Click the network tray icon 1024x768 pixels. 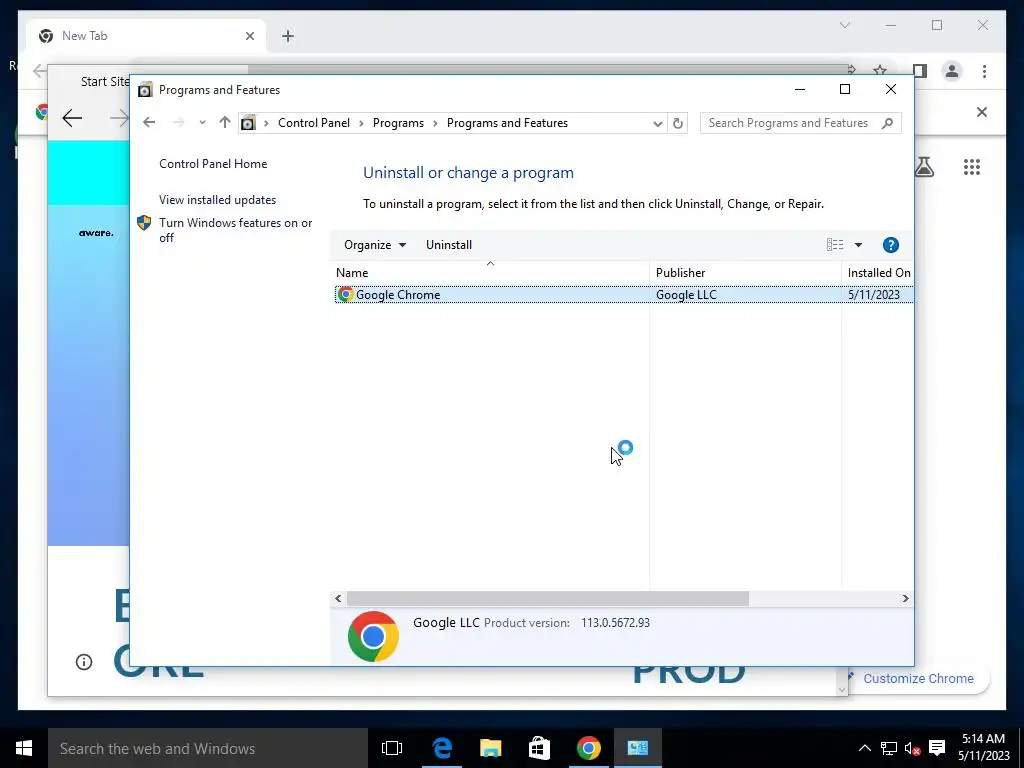tap(889, 748)
